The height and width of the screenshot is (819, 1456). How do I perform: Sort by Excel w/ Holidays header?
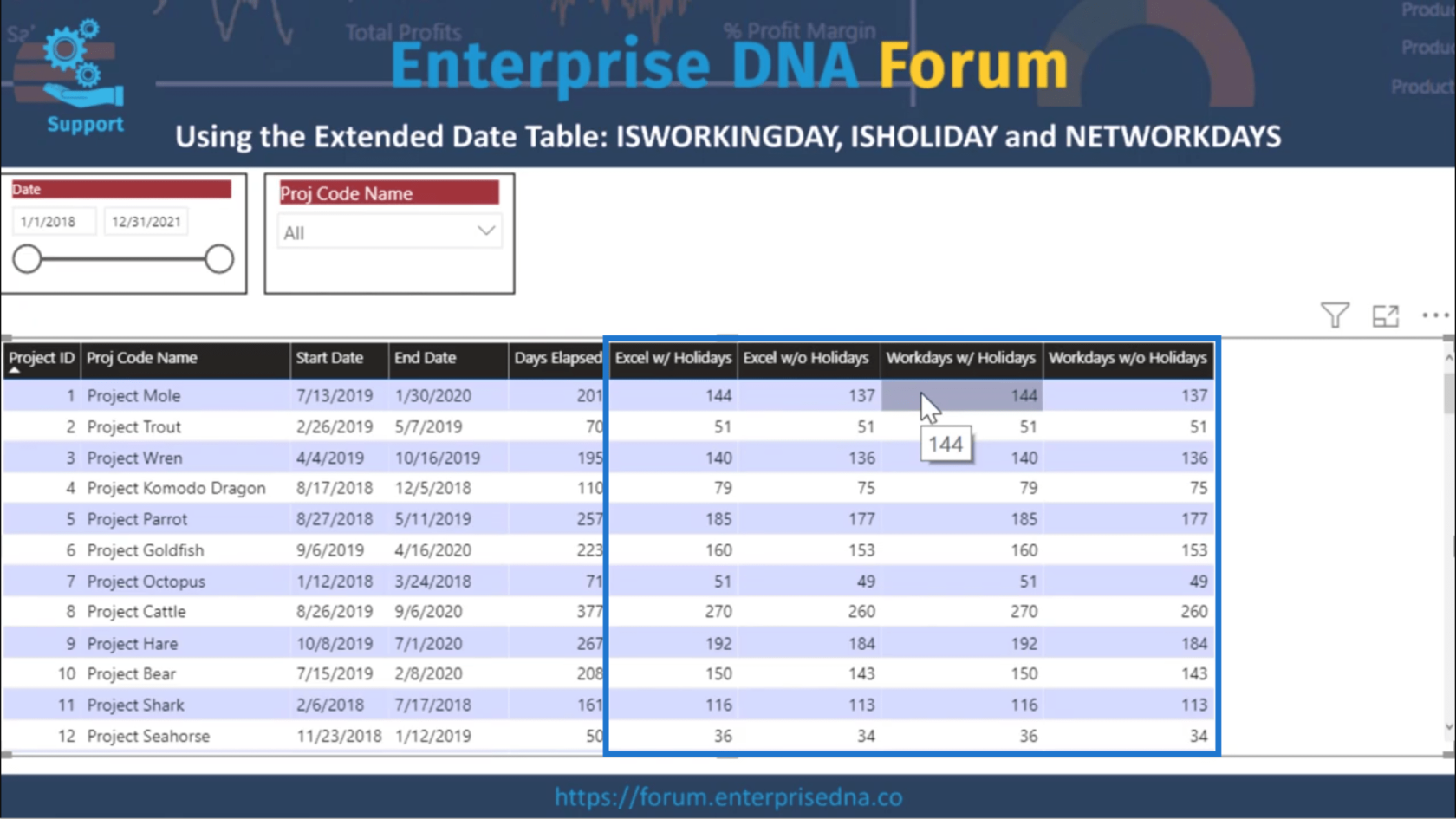point(673,358)
